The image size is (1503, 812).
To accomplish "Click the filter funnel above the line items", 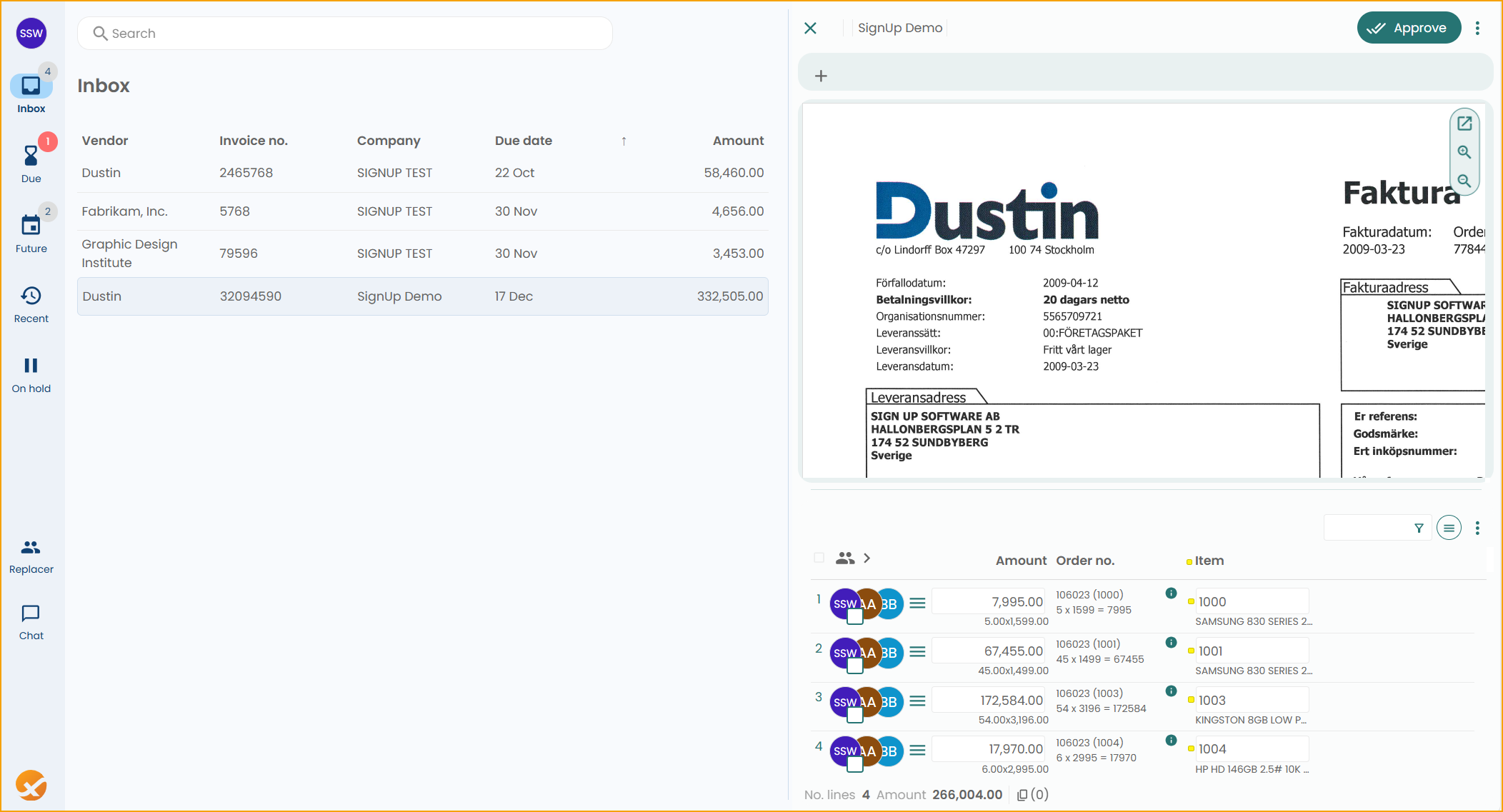I will [1419, 528].
